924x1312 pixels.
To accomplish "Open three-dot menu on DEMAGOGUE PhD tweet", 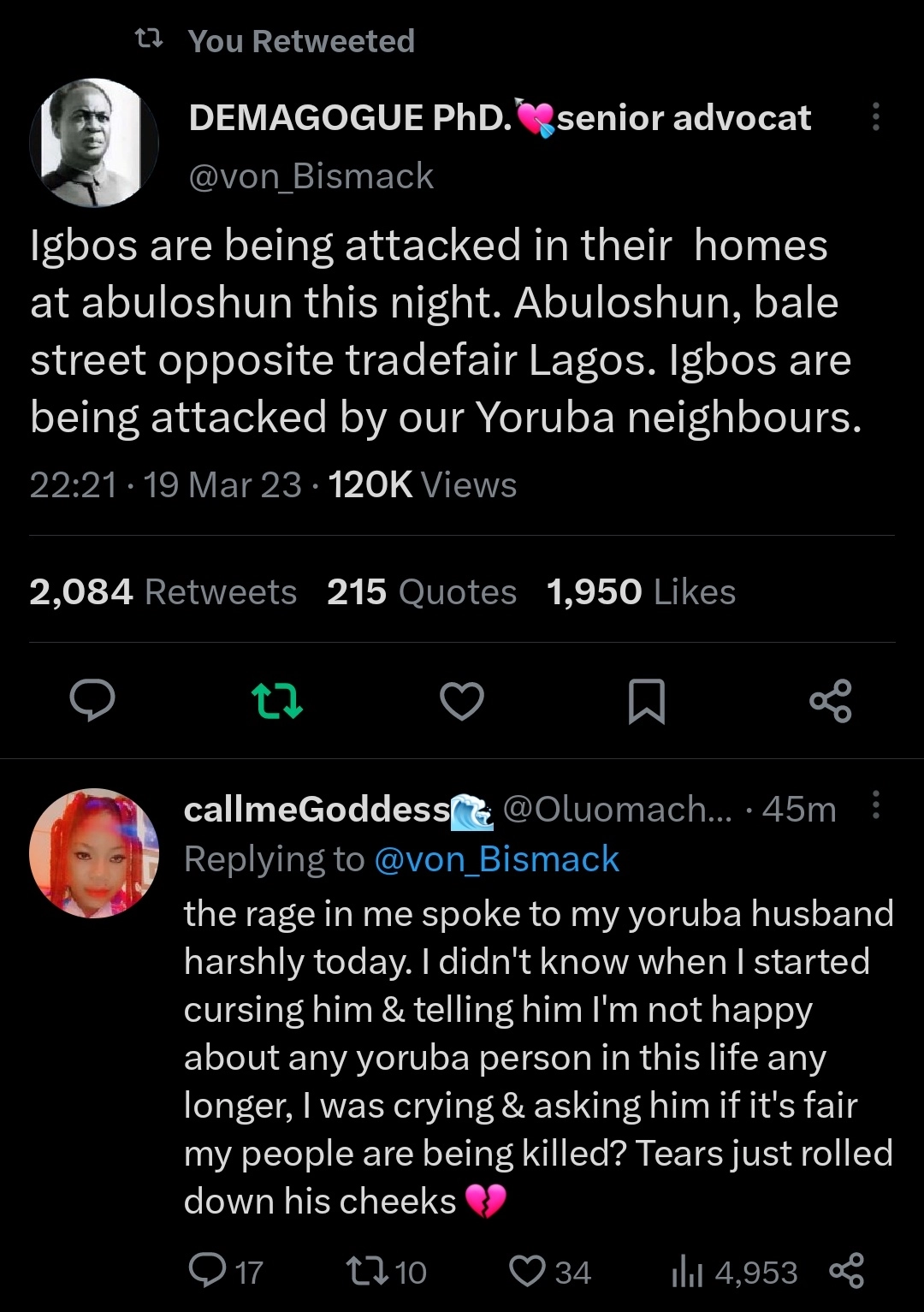I will (x=875, y=117).
